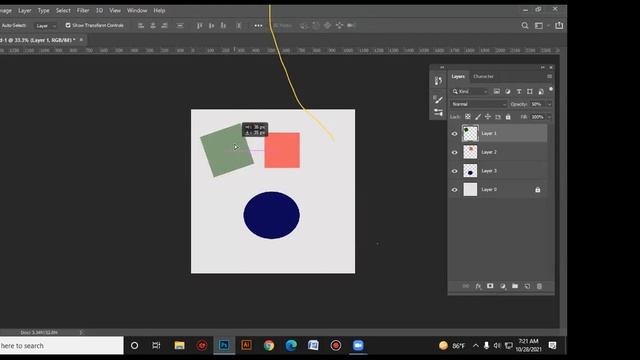Hide Layer 1 with its eye icon
The image size is (640, 360).
(454, 134)
